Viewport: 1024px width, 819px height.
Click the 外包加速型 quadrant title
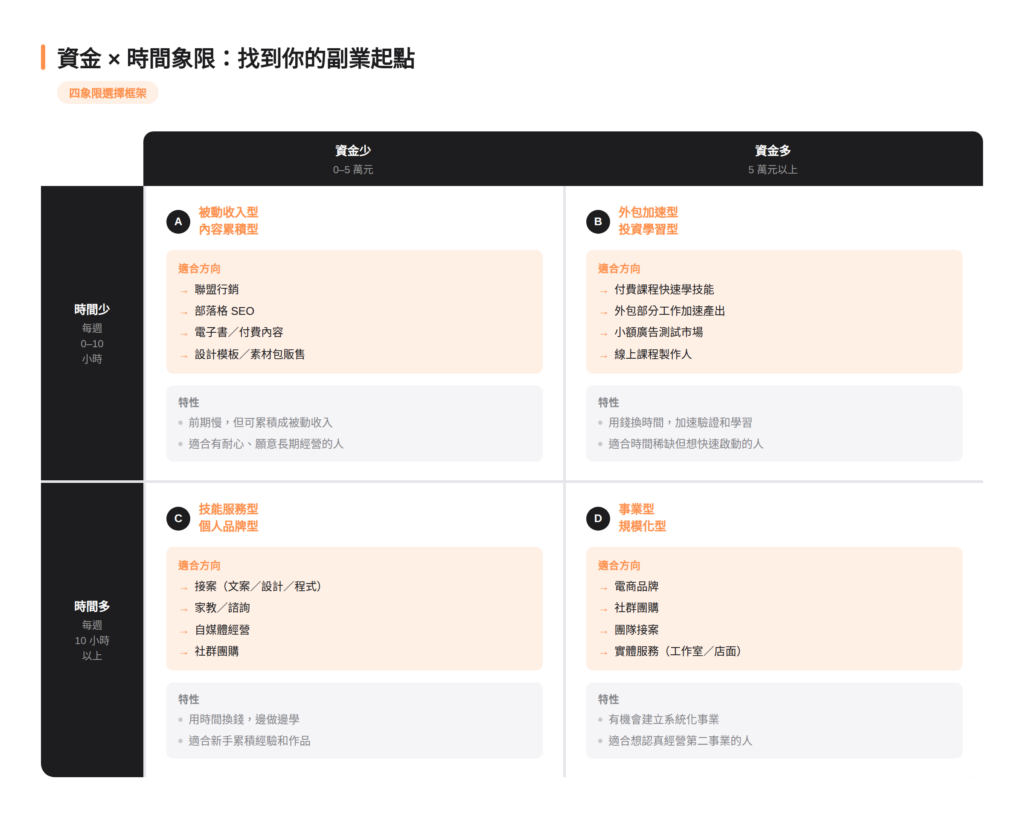click(648, 212)
